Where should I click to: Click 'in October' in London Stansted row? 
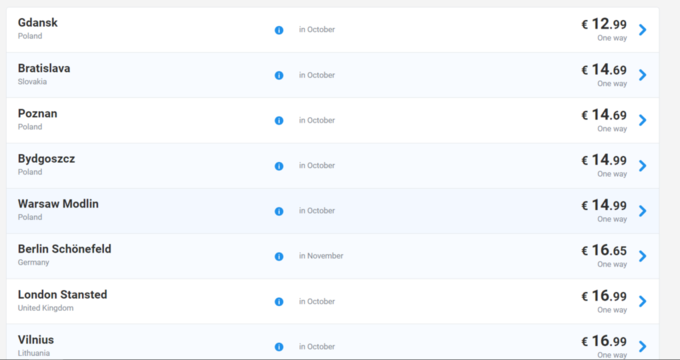pos(317,301)
